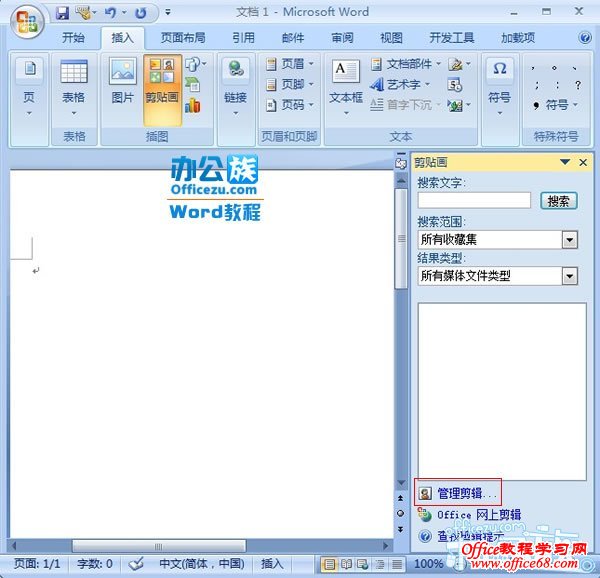Click the vertical scrollbar thumb
The width and height of the screenshot is (600, 578).
[401, 239]
